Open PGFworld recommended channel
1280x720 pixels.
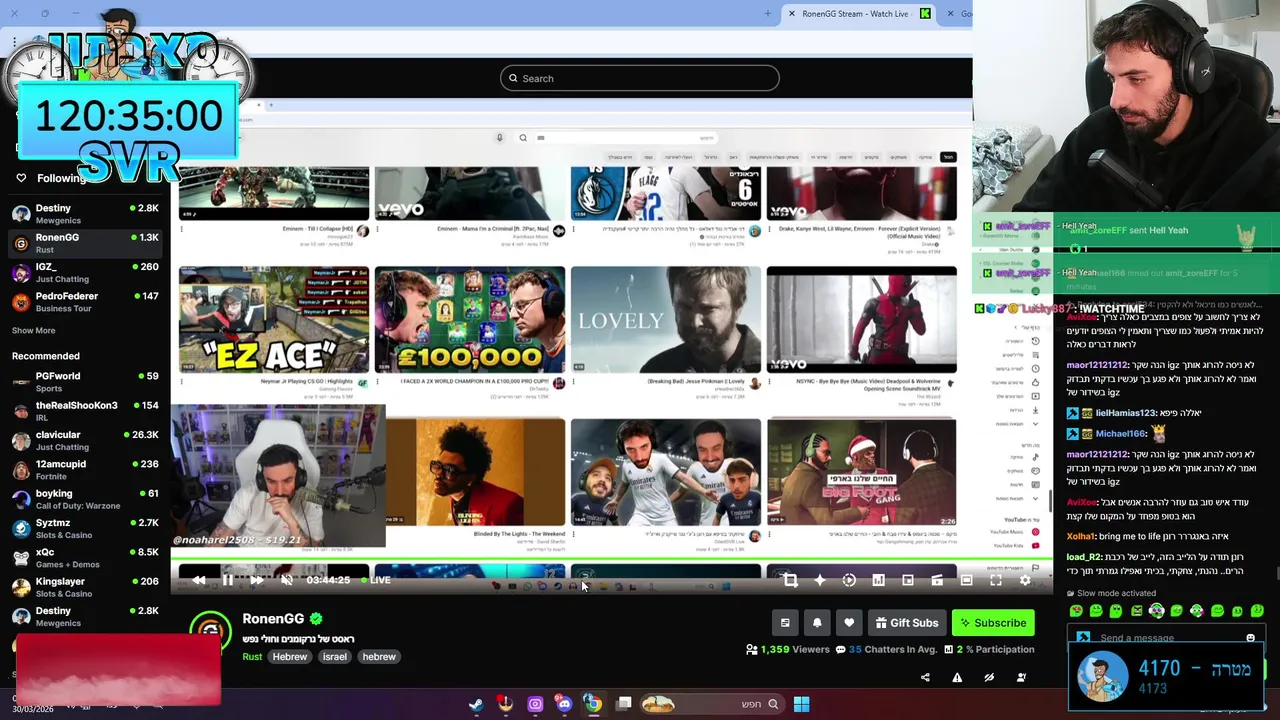(x=85, y=381)
